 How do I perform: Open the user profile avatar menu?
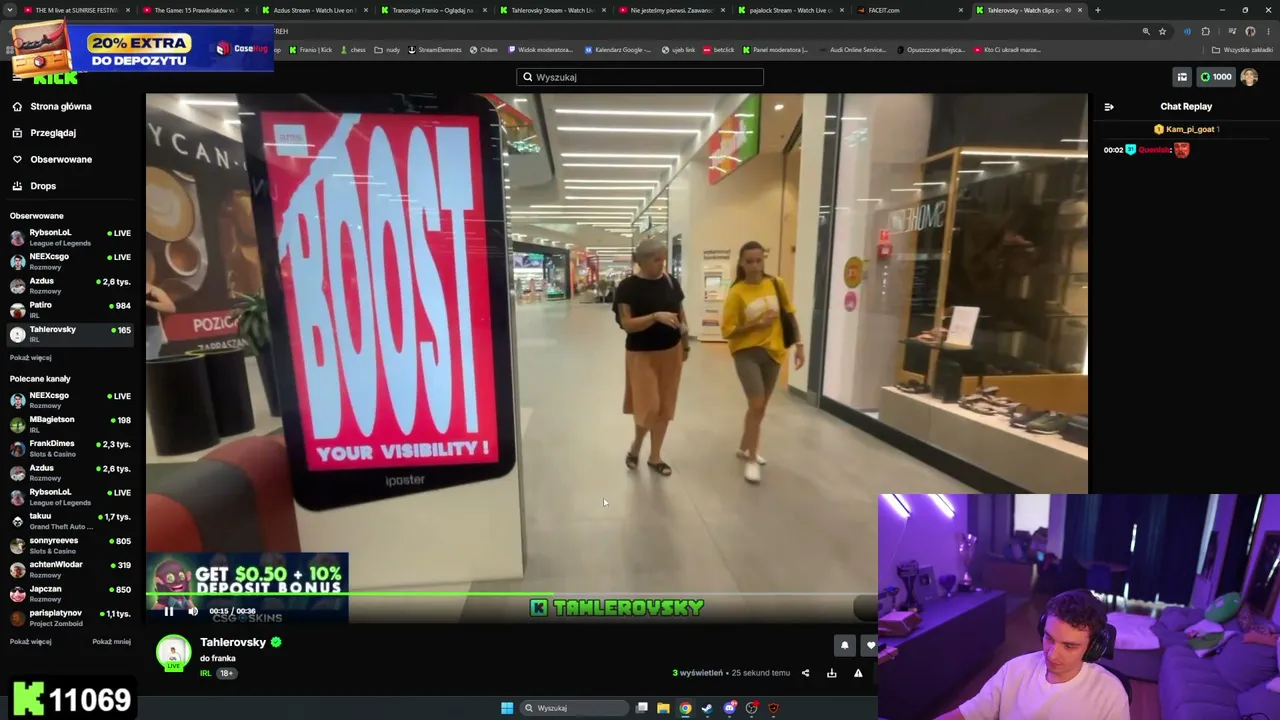click(x=1249, y=77)
